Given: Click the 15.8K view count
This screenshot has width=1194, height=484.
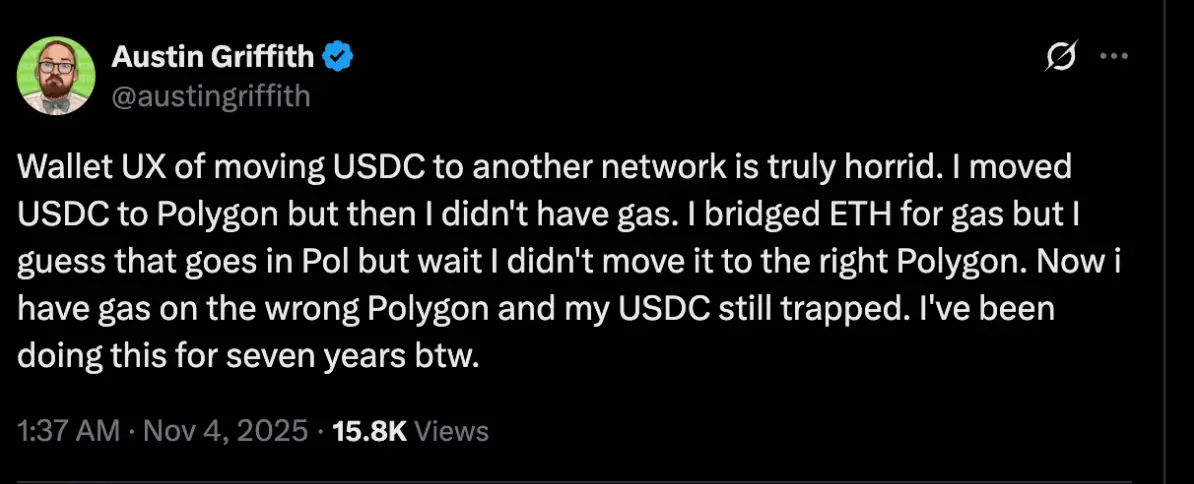Looking at the screenshot, I should (369, 432).
